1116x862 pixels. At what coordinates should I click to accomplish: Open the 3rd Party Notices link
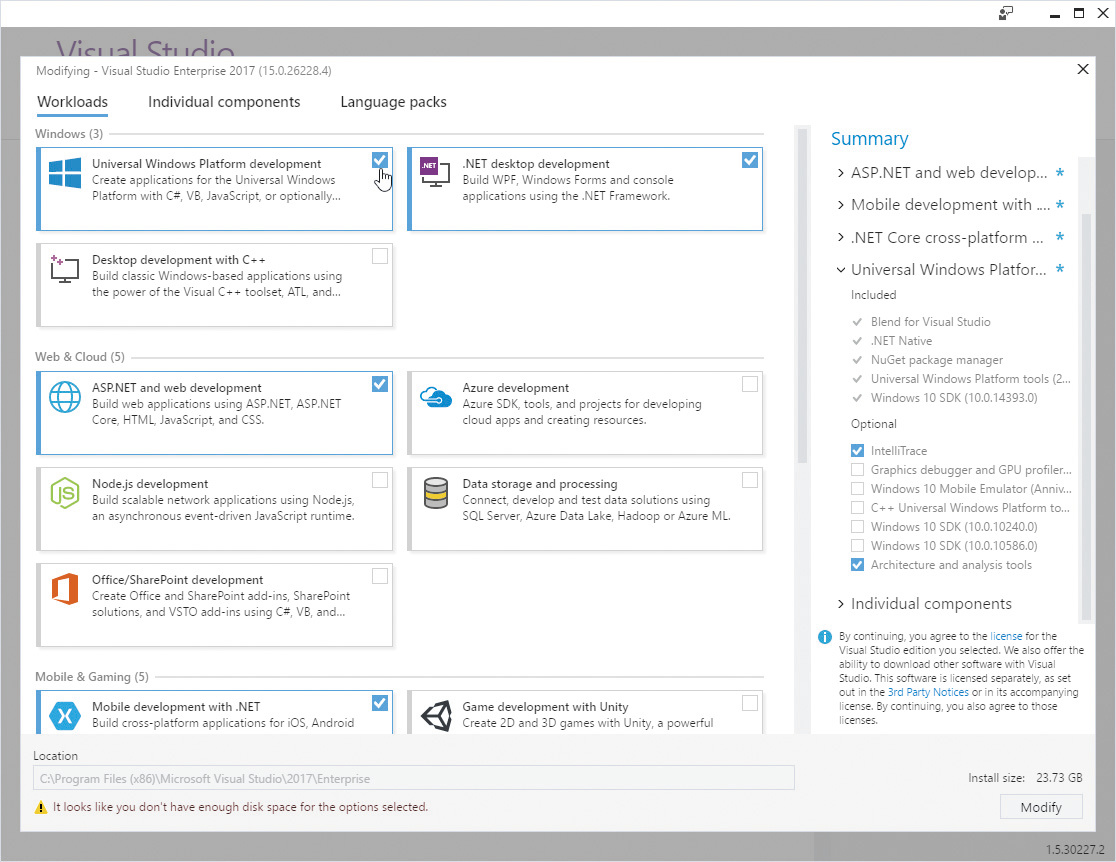tap(927, 692)
